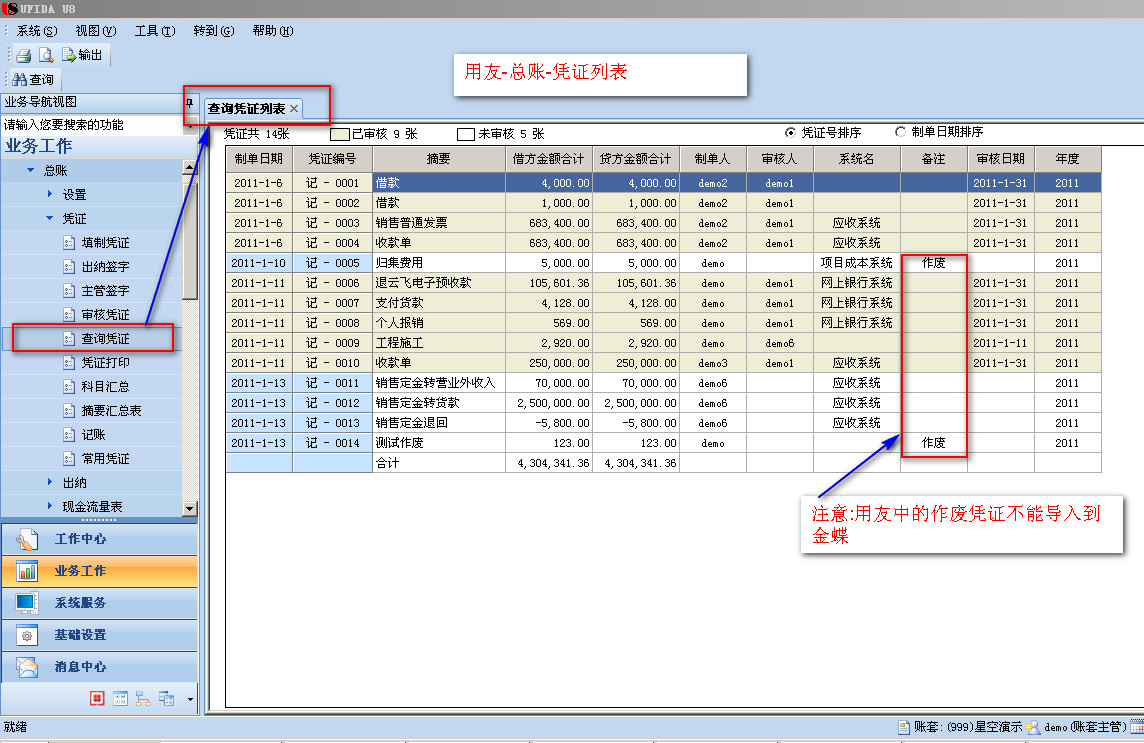Open print preview with the magnifier icon
The width and height of the screenshot is (1144, 743).
[x=45, y=55]
